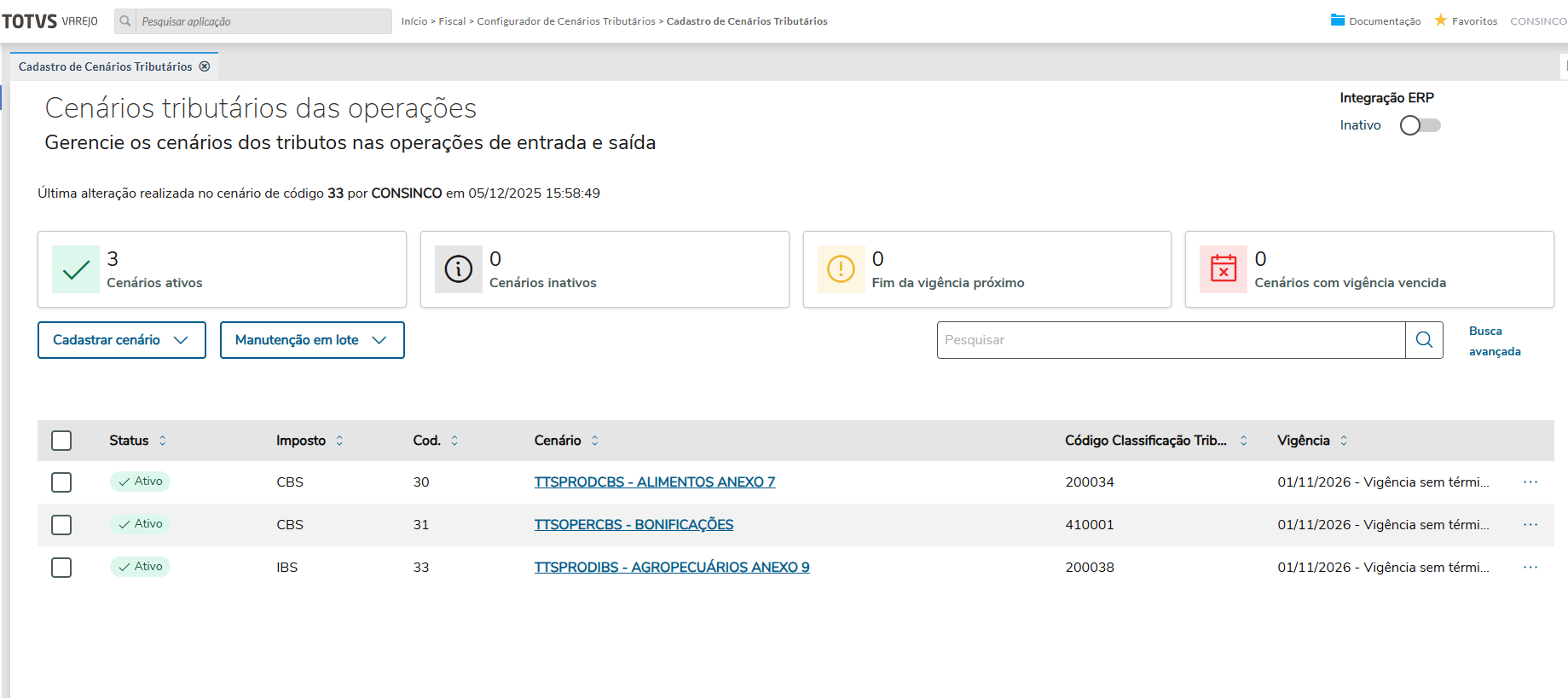This screenshot has height=698, width=1568.
Task: Click the Cenários com vigência vencida card
Action: [x=1369, y=269]
